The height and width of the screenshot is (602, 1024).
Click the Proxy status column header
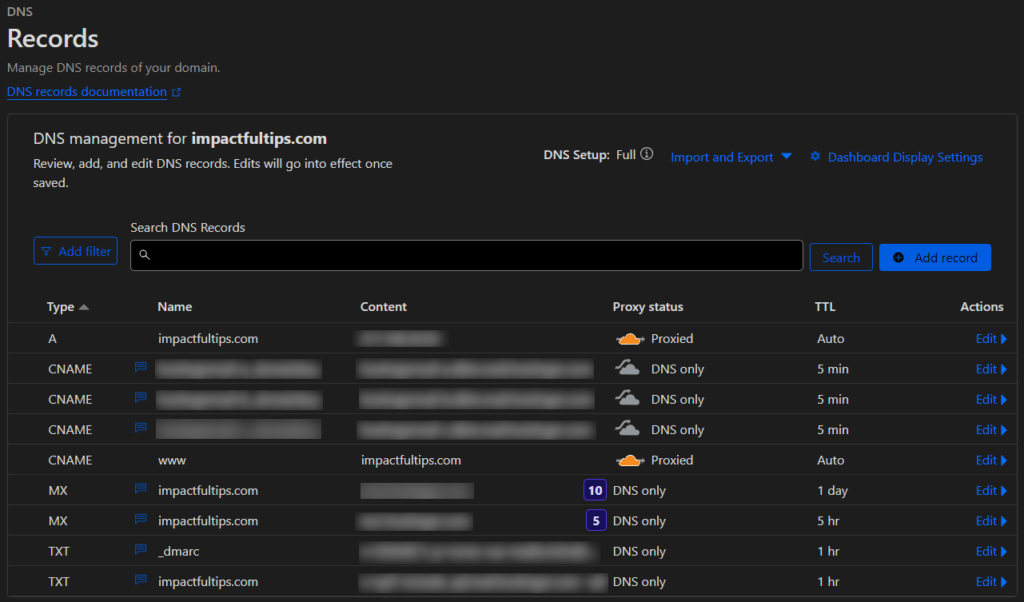tap(648, 307)
